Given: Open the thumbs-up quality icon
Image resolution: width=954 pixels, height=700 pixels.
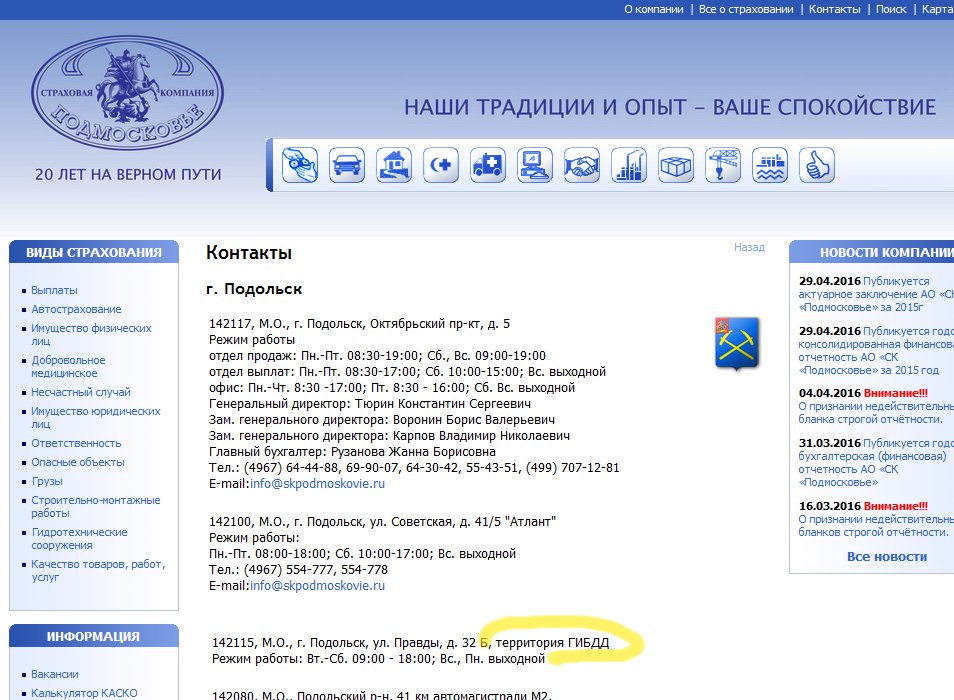Looking at the screenshot, I should [x=816, y=165].
